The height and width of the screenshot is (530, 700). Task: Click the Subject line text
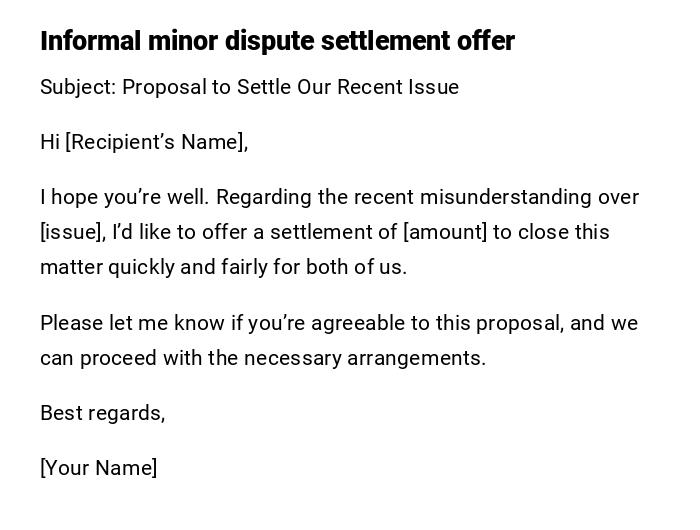coord(249,87)
